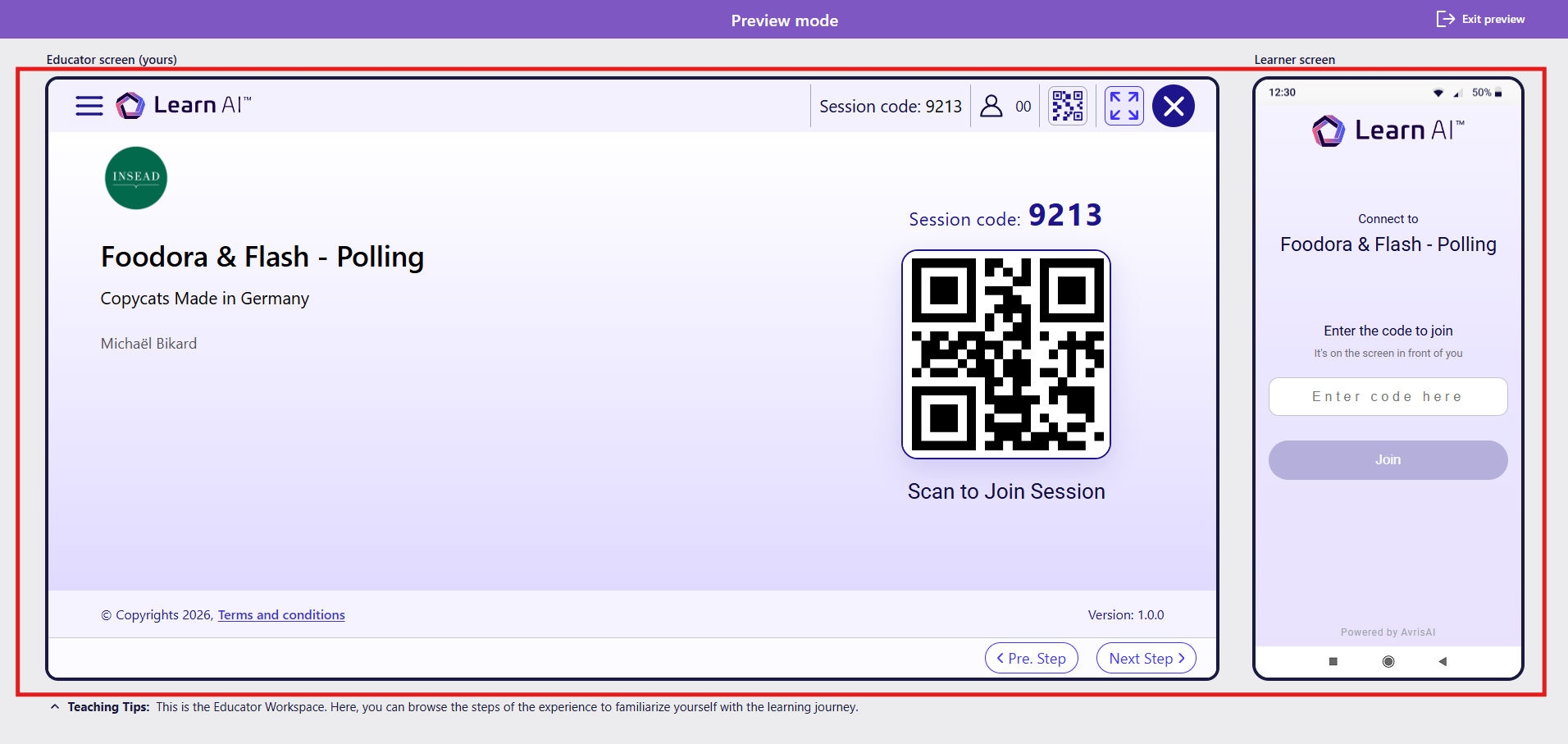Image resolution: width=1568 pixels, height=744 pixels.
Task: Click 'Enter the code to join' text
Action: tap(1388, 331)
